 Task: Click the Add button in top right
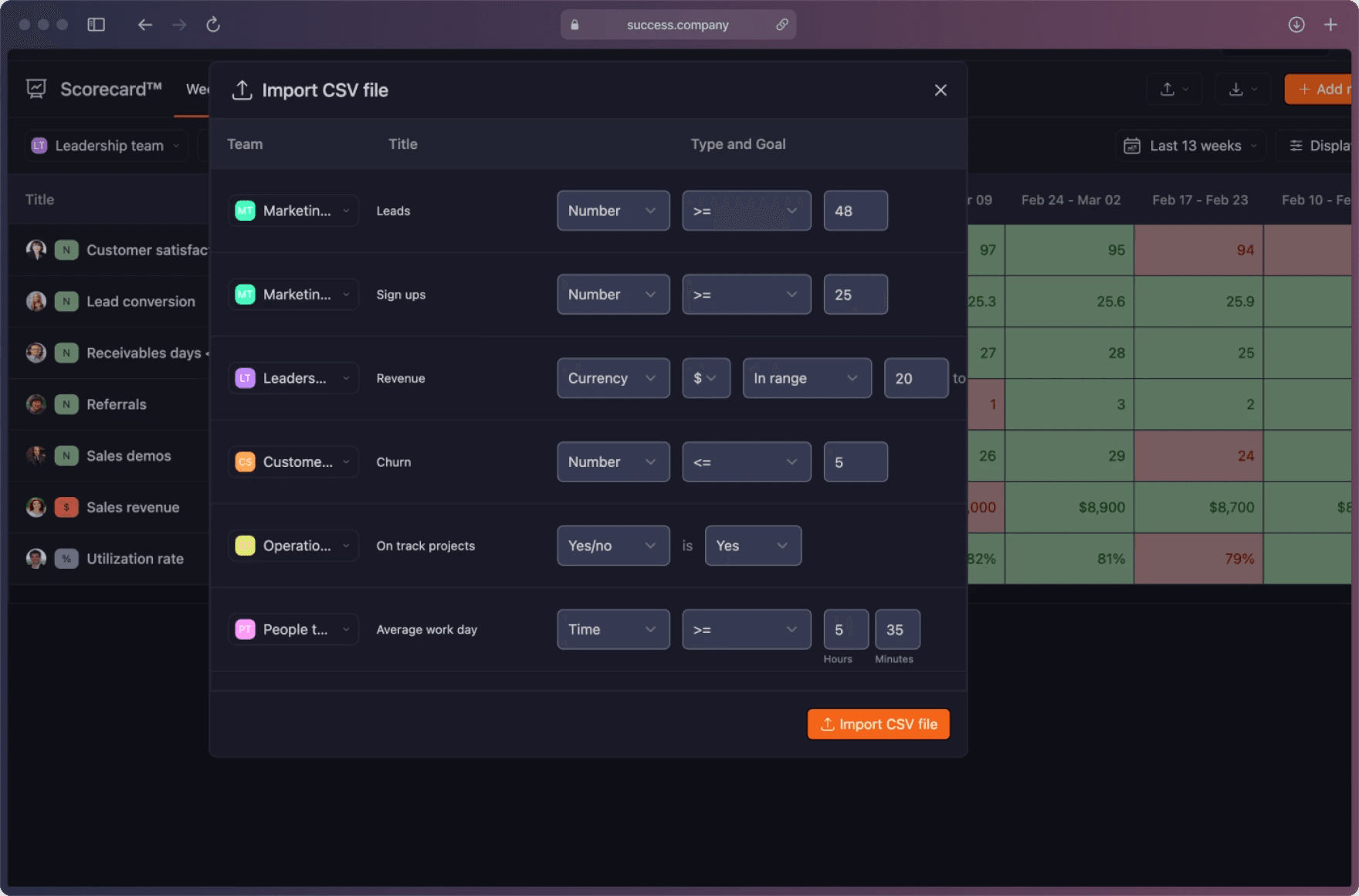pos(1319,90)
